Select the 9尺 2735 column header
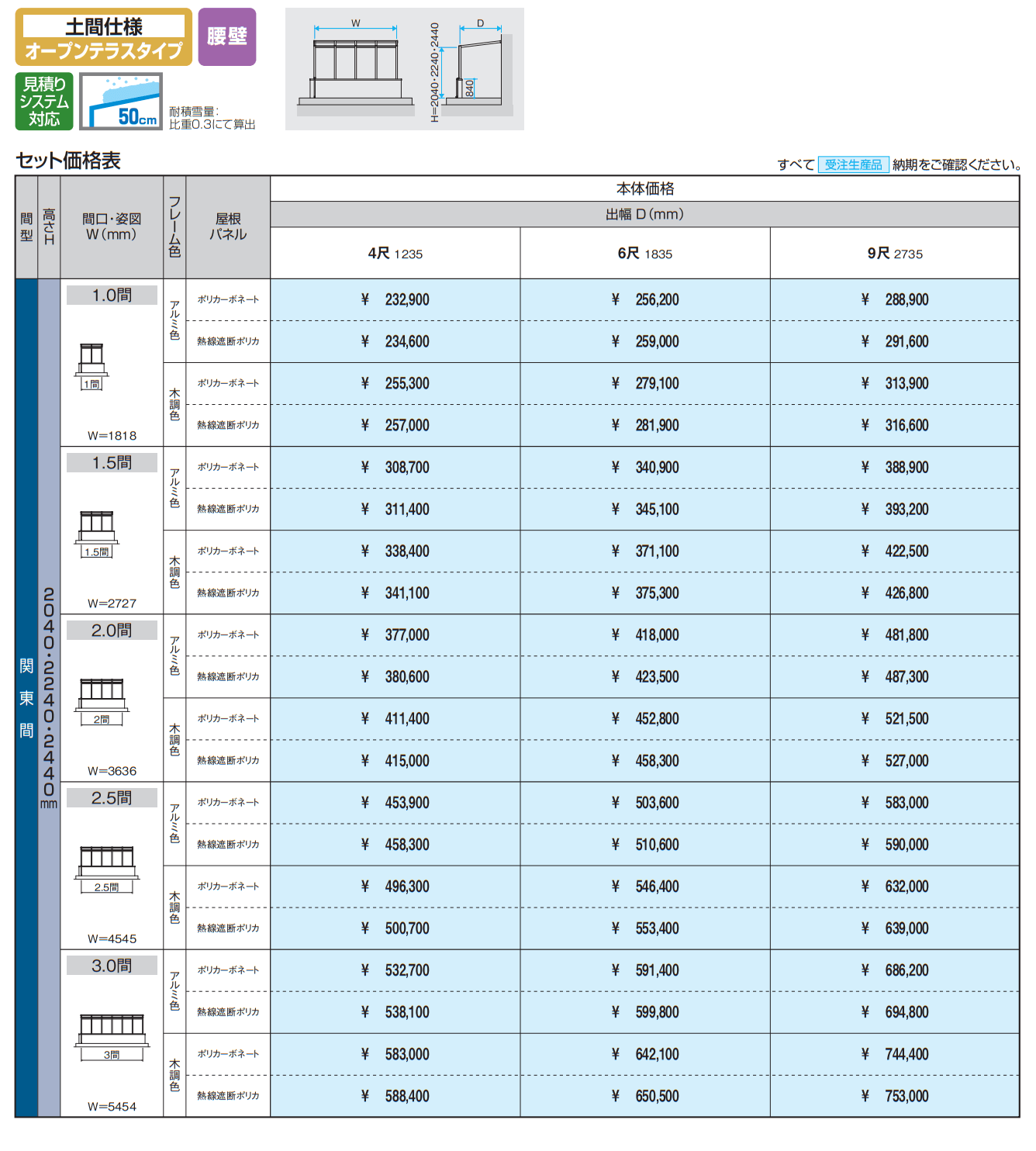Image resolution: width=1036 pixels, height=1151 pixels. tap(894, 254)
